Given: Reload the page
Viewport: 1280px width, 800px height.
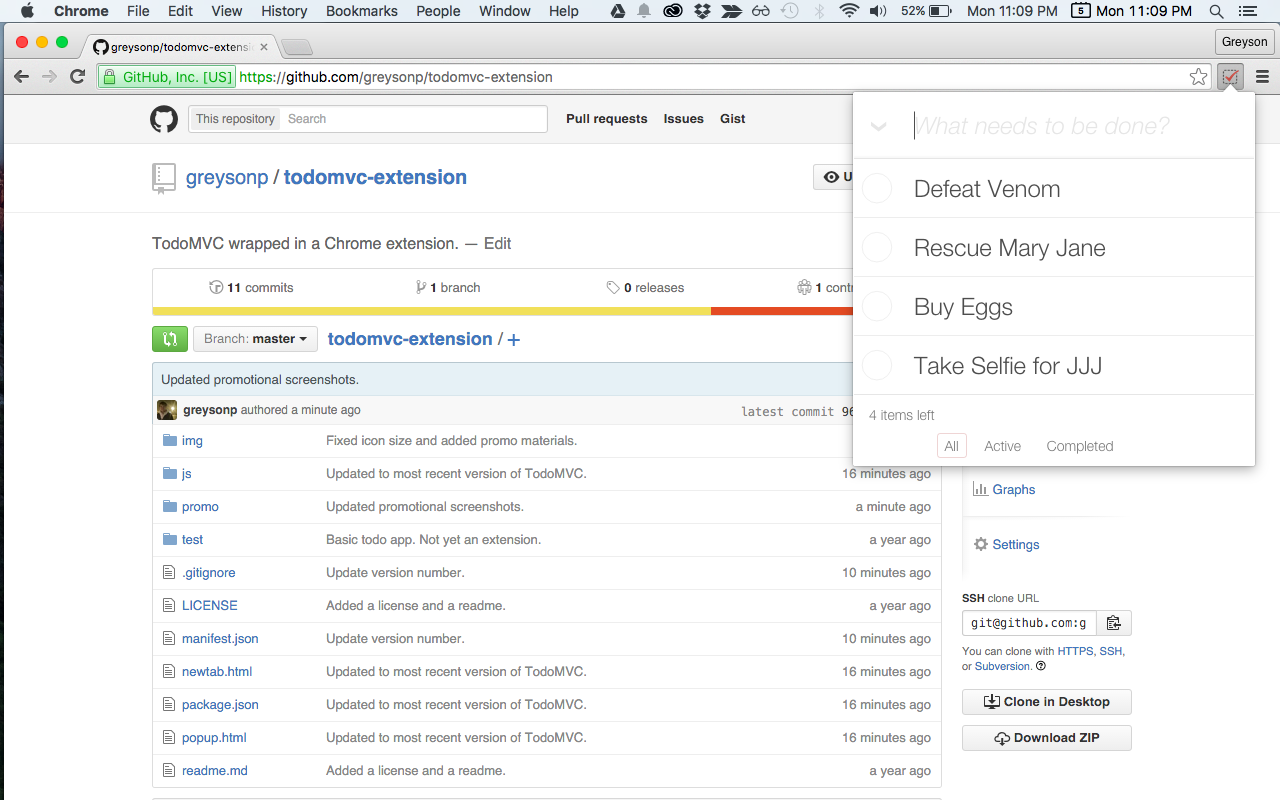Looking at the screenshot, I should tap(77, 77).
